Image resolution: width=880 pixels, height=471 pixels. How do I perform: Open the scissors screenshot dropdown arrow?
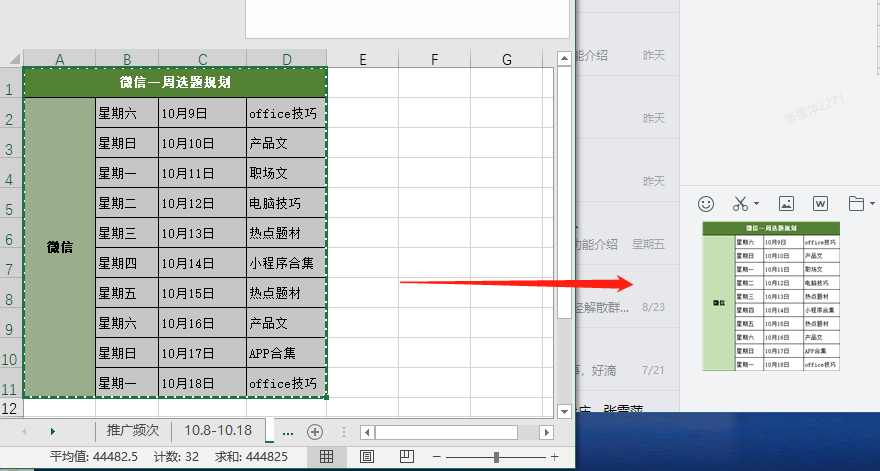[756, 203]
